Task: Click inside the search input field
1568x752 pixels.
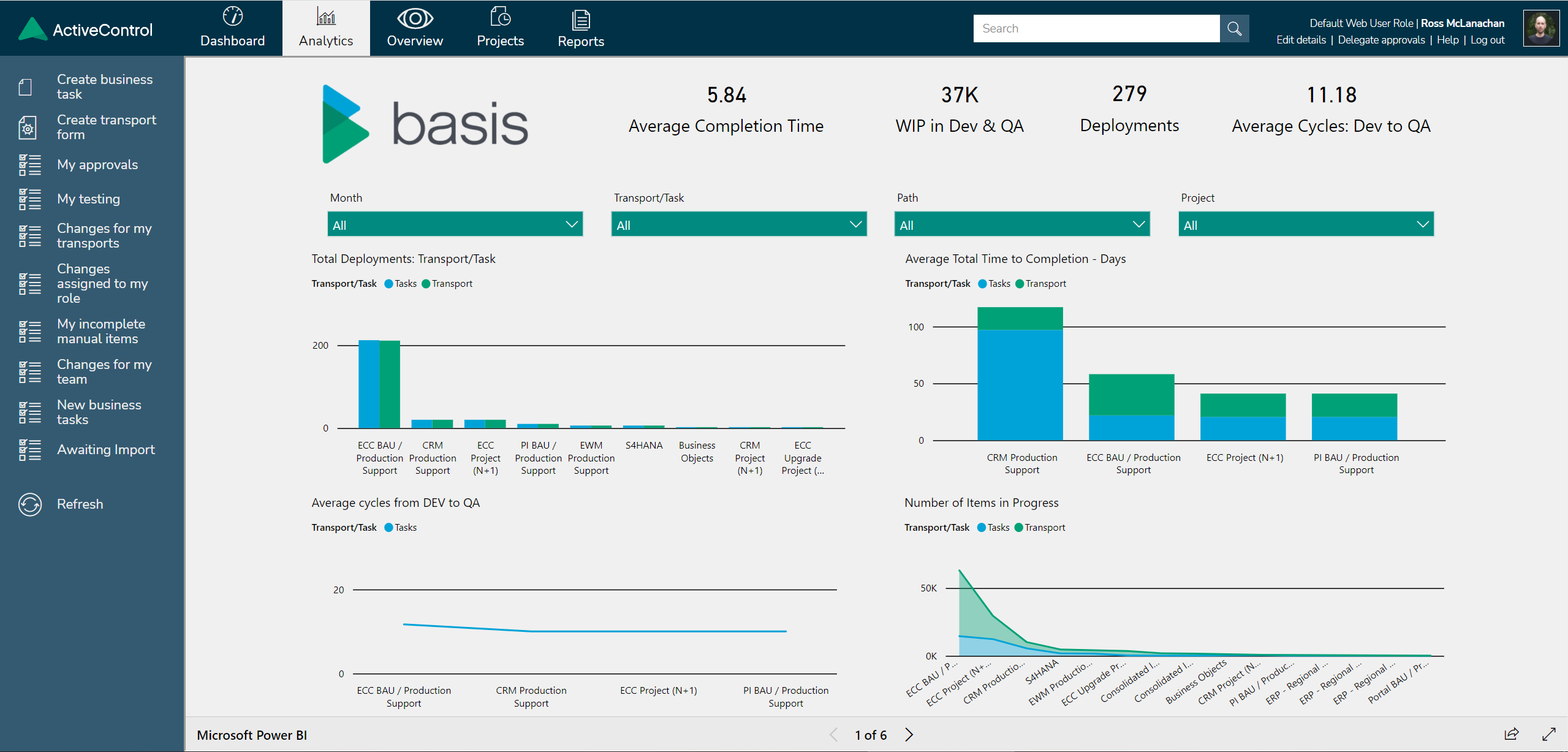Action: click(1097, 28)
